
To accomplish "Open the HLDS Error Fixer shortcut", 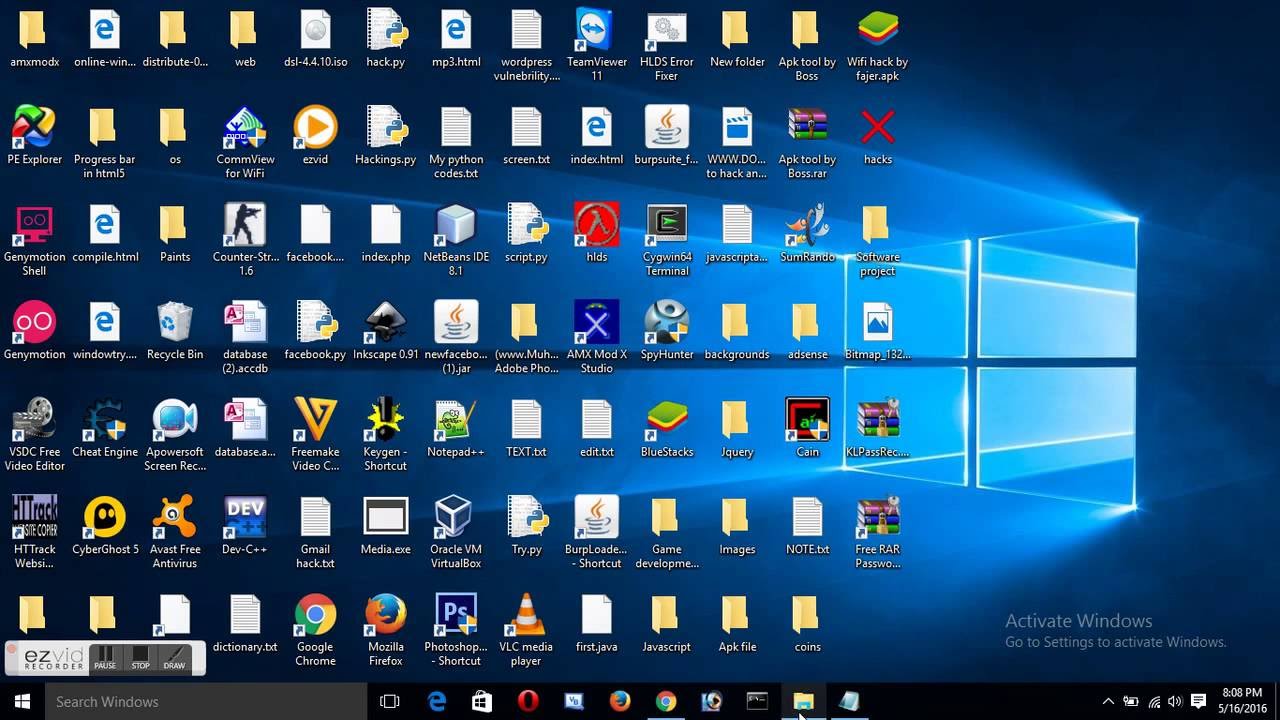I will [x=667, y=45].
